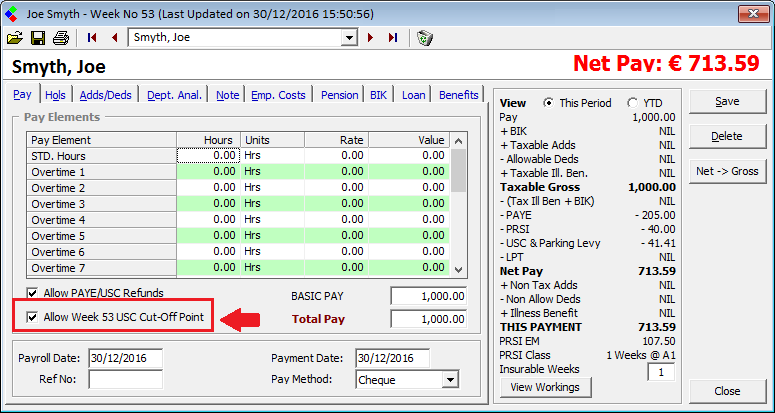Click the save floppy disk icon
The image size is (775, 413).
pyautogui.click(x=38, y=38)
